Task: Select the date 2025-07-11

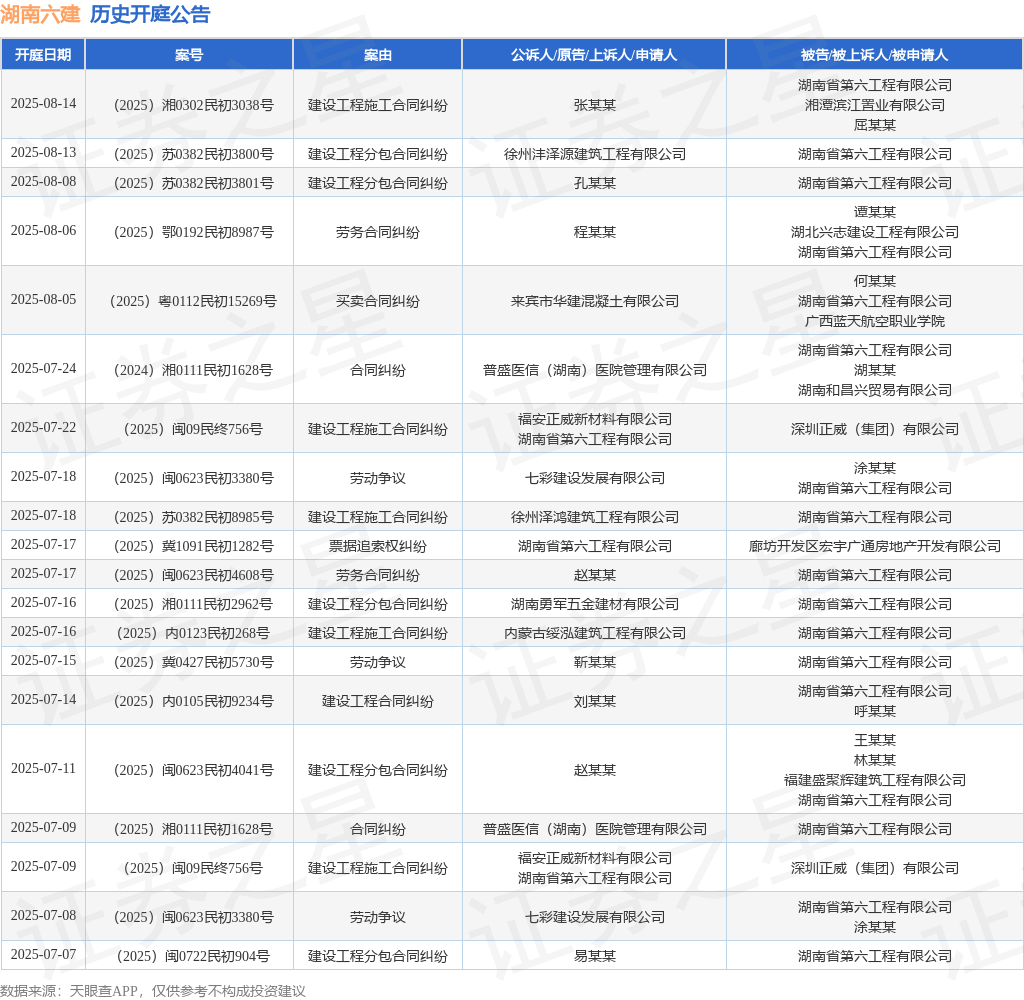Action: coord(43,769)
